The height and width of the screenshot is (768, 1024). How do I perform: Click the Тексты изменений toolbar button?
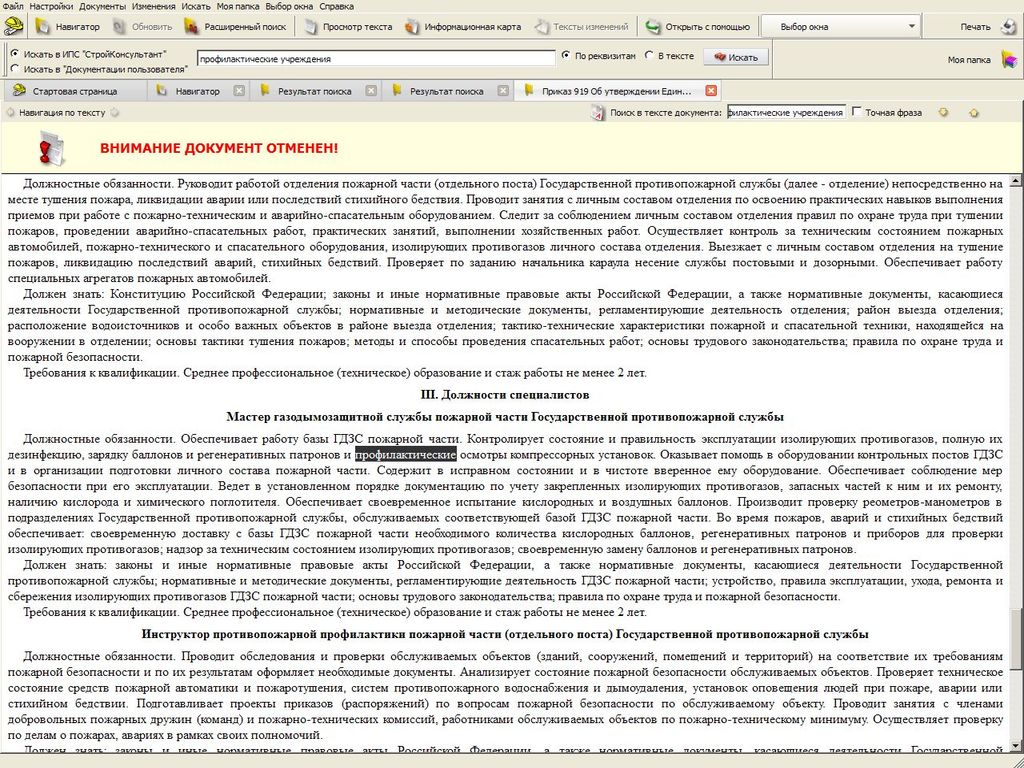coord(581,27)
